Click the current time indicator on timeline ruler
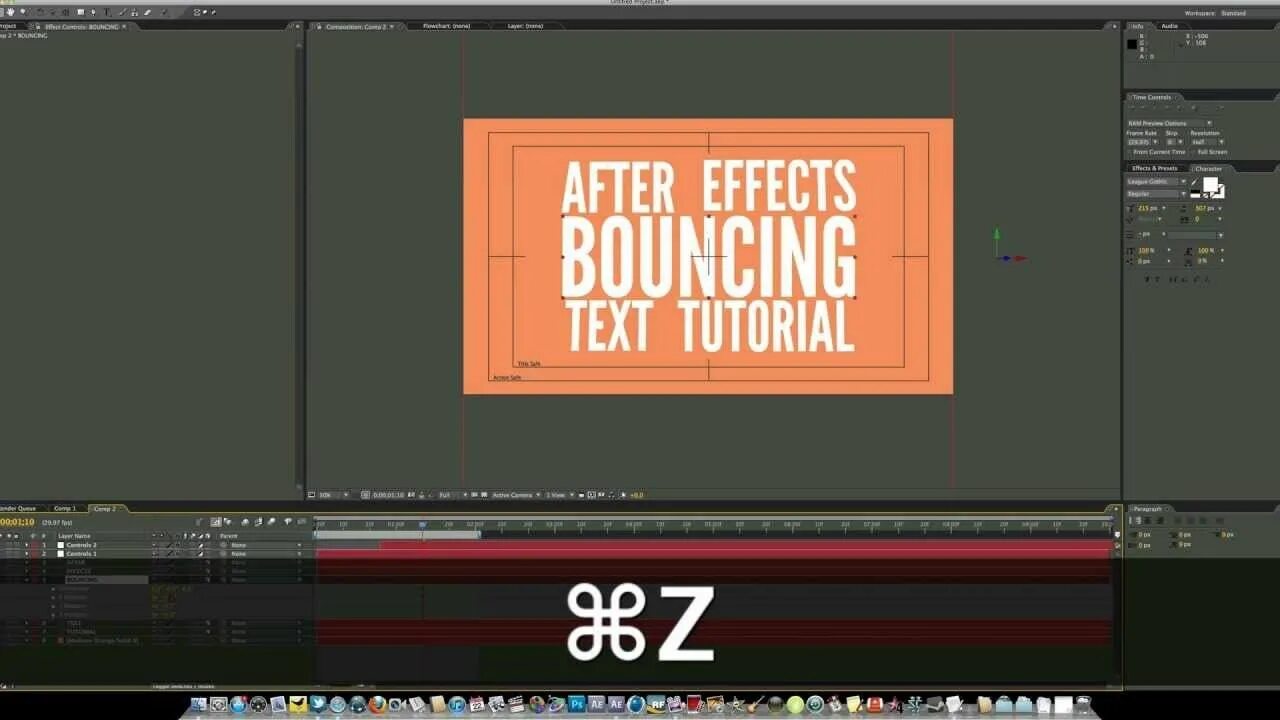This screenshot has height=720, width=1280. (422, 524)
